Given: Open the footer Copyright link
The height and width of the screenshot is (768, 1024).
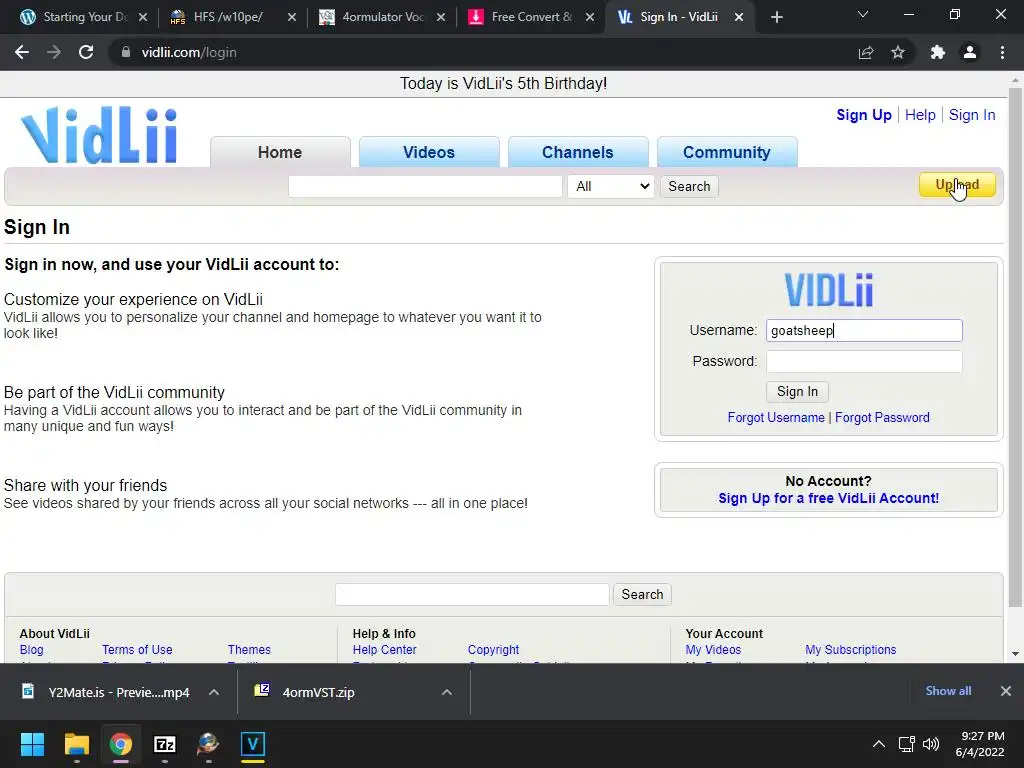Looking at the screenshot, I should [493, 650].
